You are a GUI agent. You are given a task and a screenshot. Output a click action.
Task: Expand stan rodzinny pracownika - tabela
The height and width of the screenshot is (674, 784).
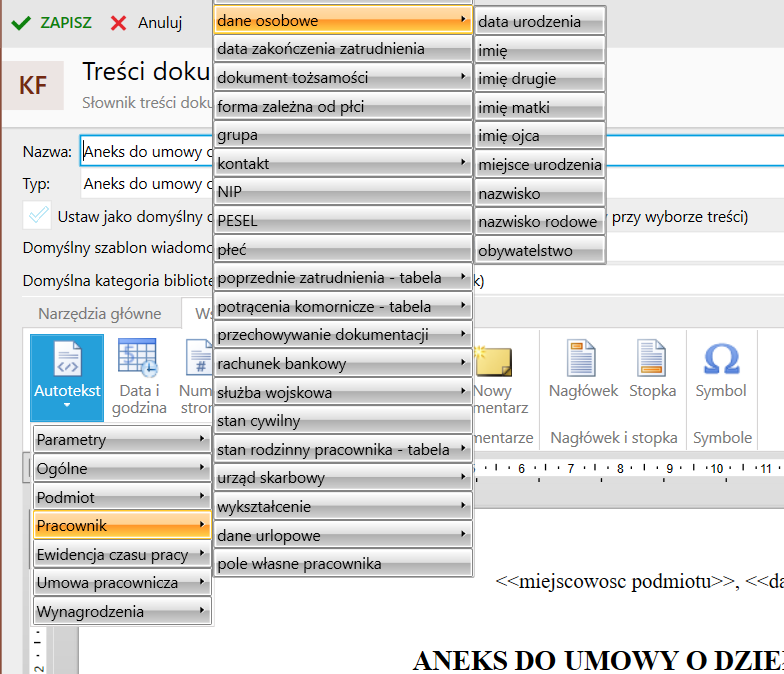pyautogui.click(x=343, y=450)
